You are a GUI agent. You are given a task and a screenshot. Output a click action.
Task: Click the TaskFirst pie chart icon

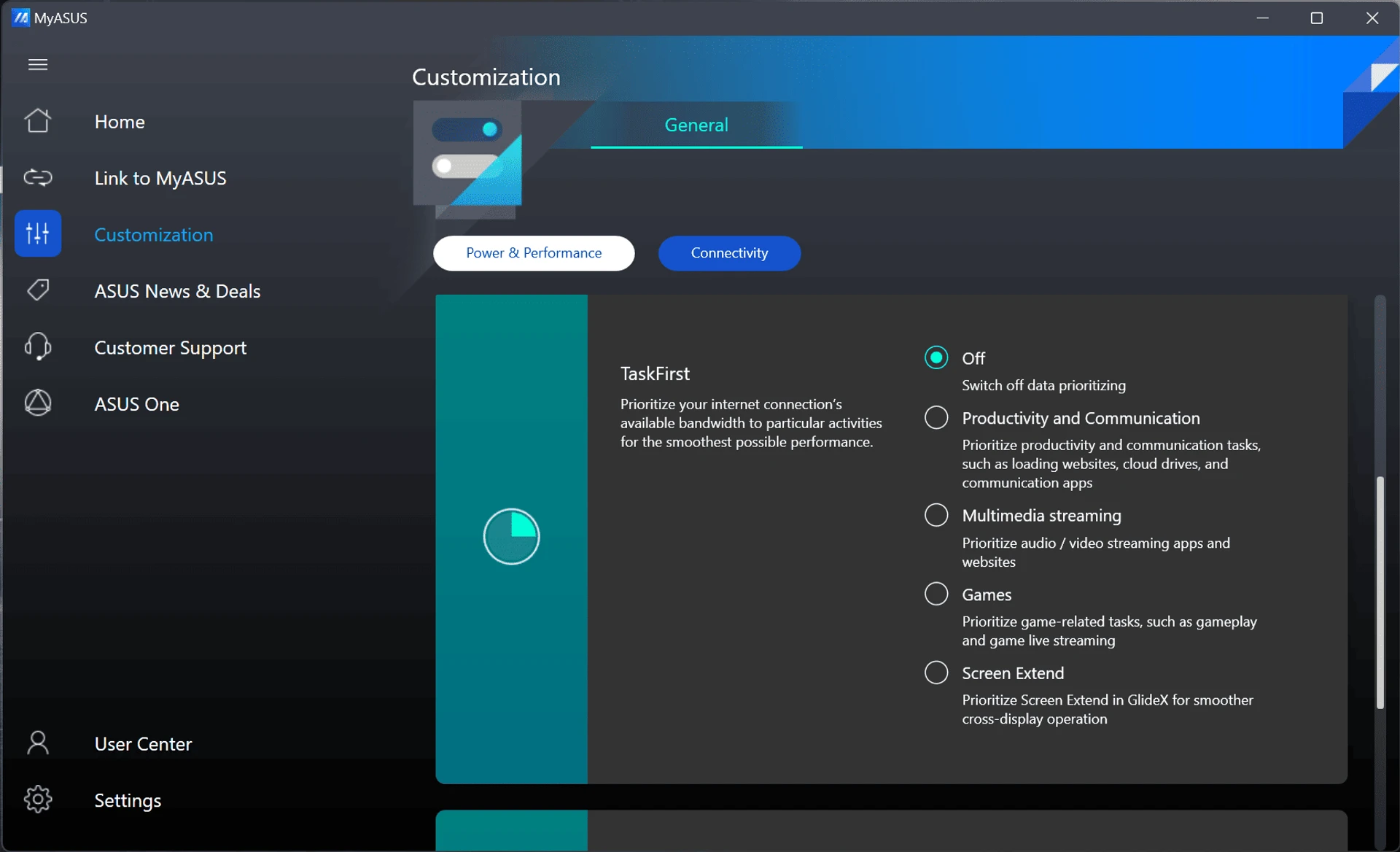tap(511, 536)
